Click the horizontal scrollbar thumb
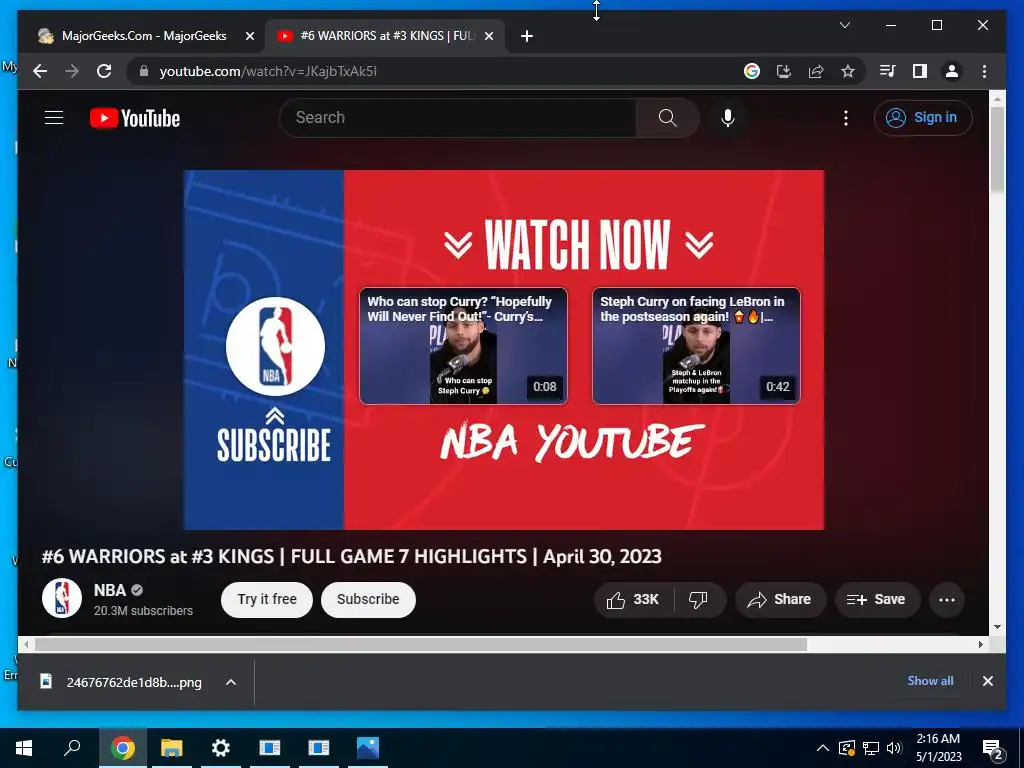The width and height of the screenshot is (1024, 768). pyautogui.click(x=421, y=645)
